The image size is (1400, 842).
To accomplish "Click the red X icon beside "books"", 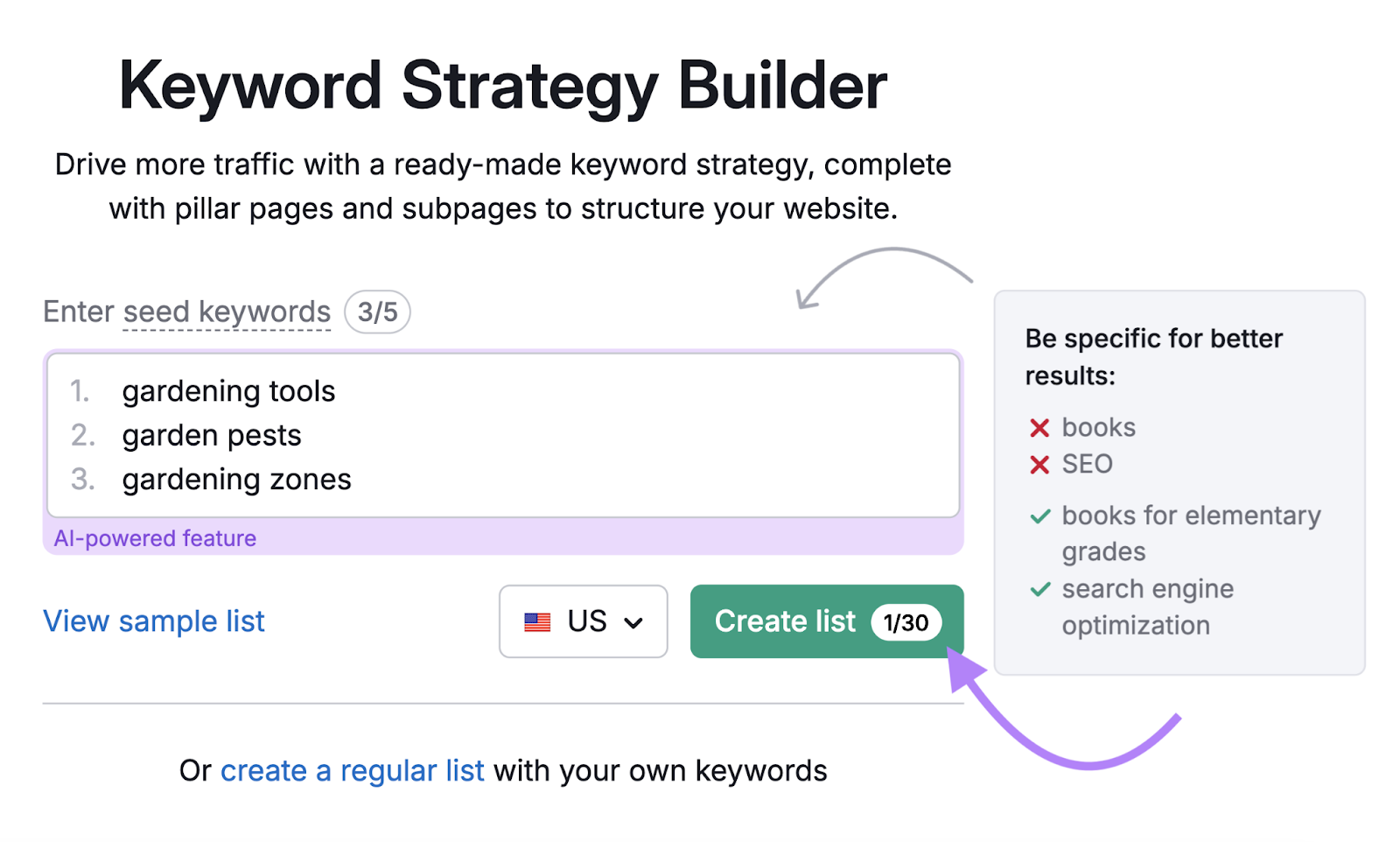I will point(1039,428).
